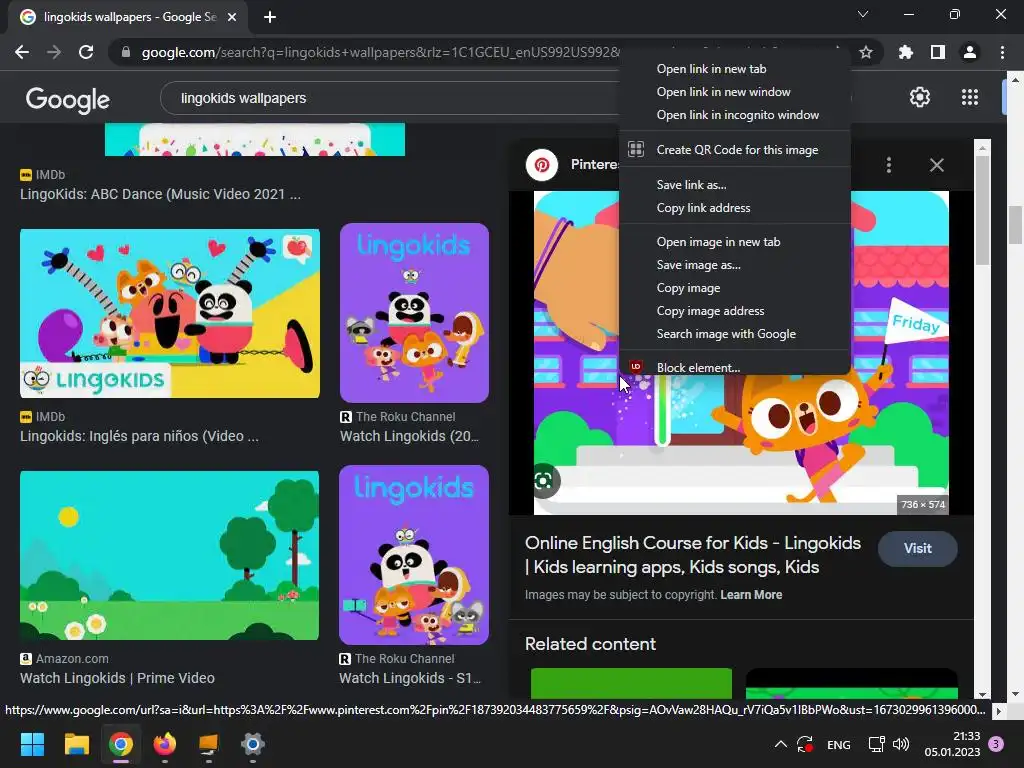The width and height of the screenshot is (1024, 768).
Task: Choose Open image in new tab
Action: coord(735,242)
